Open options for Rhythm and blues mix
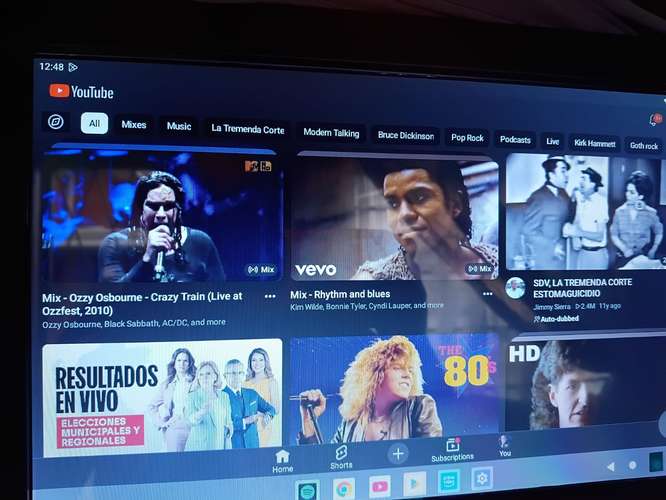666x500 pixels. [x=488, y=294]
